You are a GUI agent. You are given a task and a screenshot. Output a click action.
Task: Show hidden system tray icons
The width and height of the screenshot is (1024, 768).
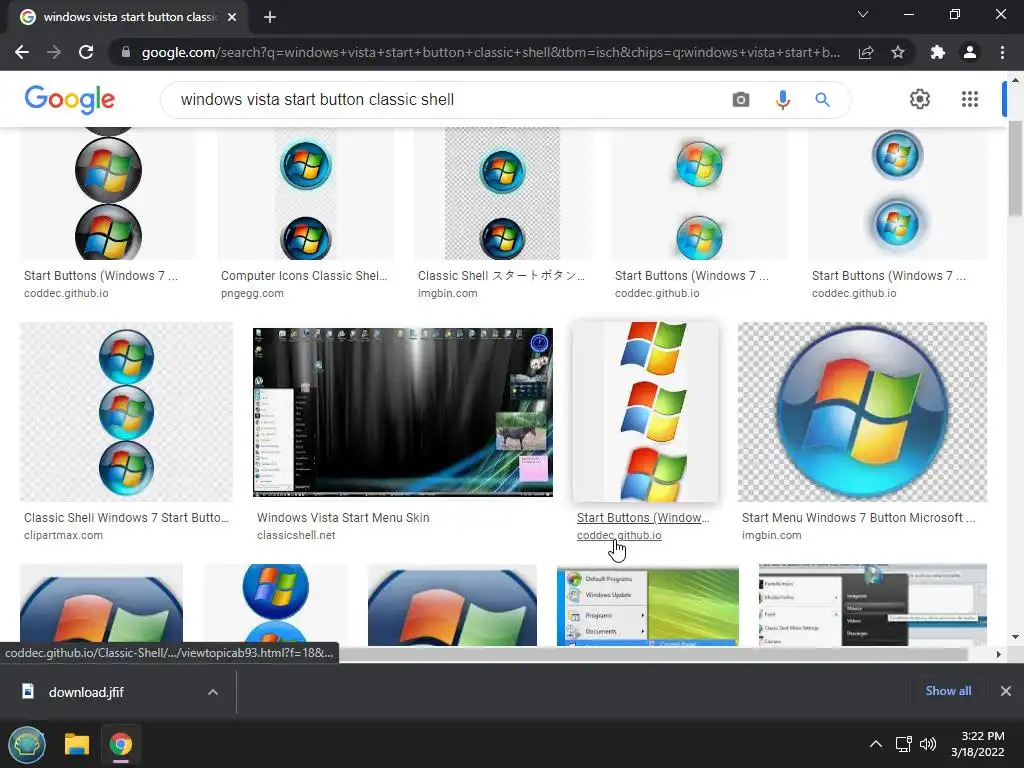click(x=876, y=744)
